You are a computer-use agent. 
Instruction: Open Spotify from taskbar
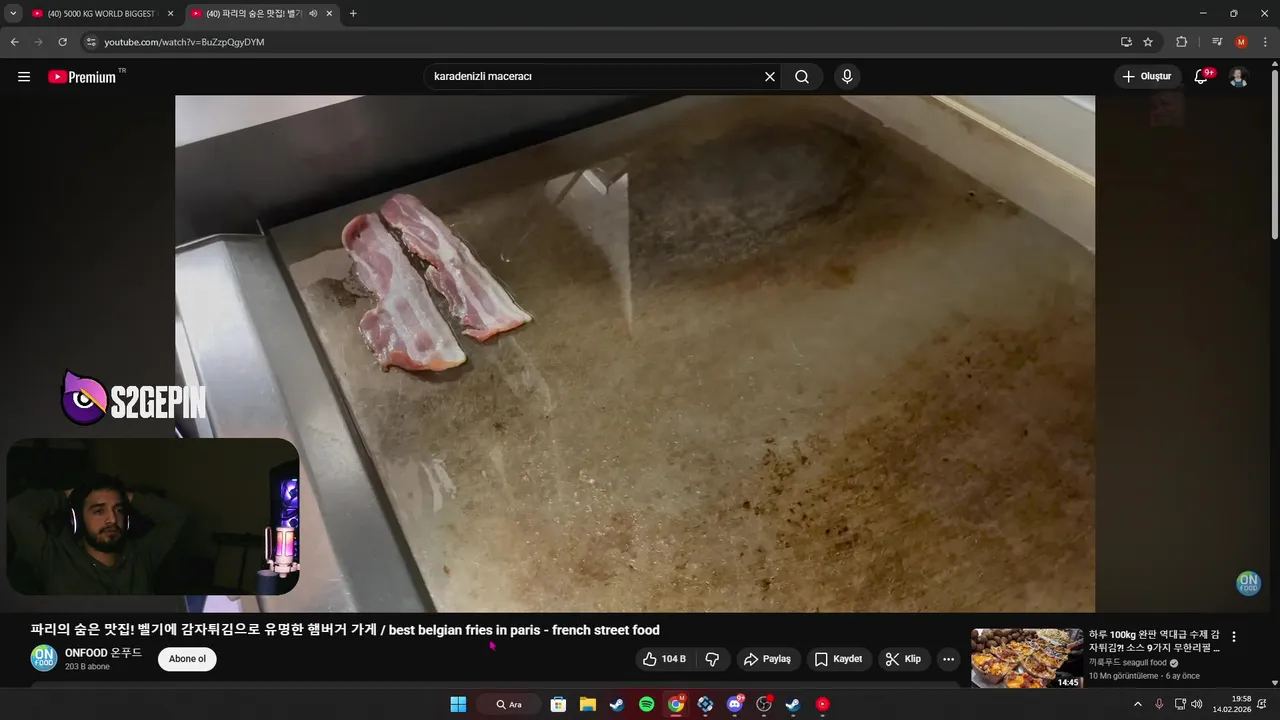(646, 704)
